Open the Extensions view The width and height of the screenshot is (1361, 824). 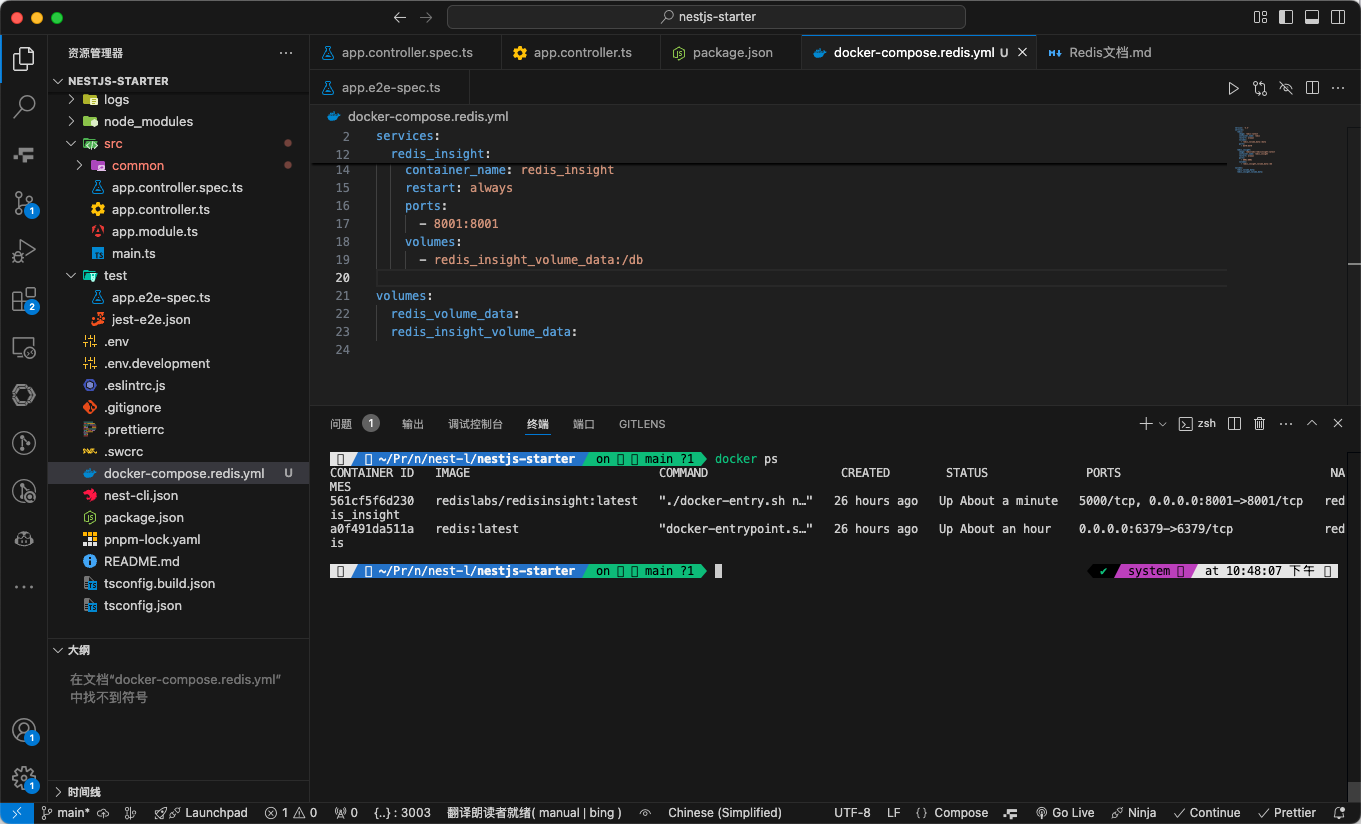pos(24,299)
